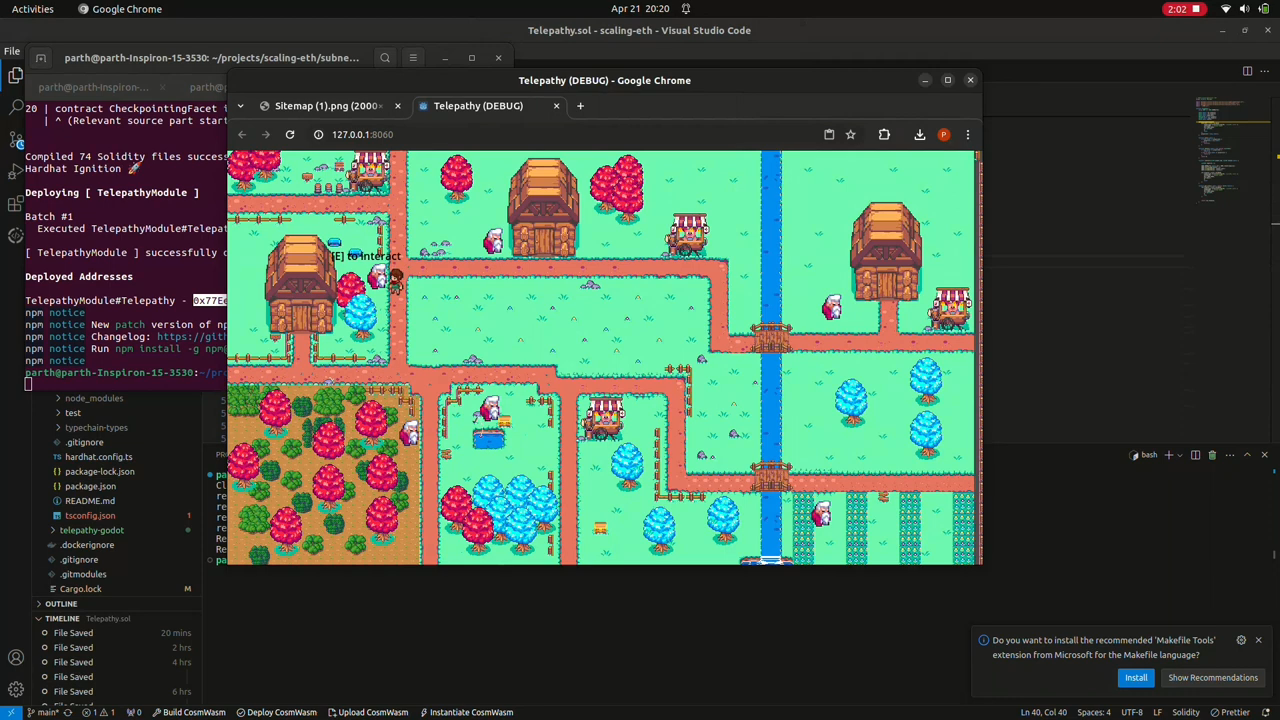Image resolution: width=1280 pixels, height=720 pixels.
Task: Open File menu in VS Code
Action: tap(12, 51)
